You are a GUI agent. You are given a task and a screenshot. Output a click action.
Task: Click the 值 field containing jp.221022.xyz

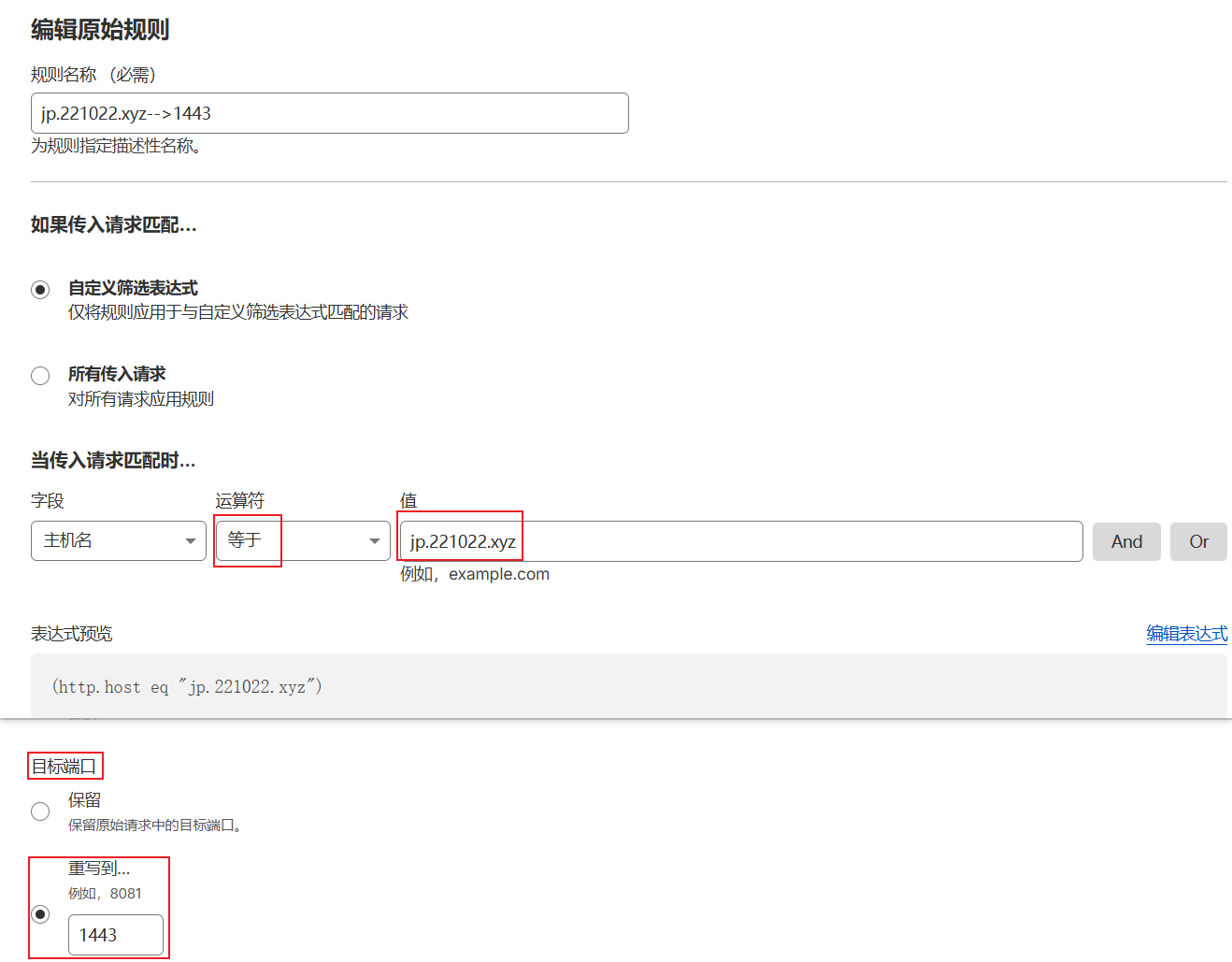pyautogui.click(x=740, y=541)
